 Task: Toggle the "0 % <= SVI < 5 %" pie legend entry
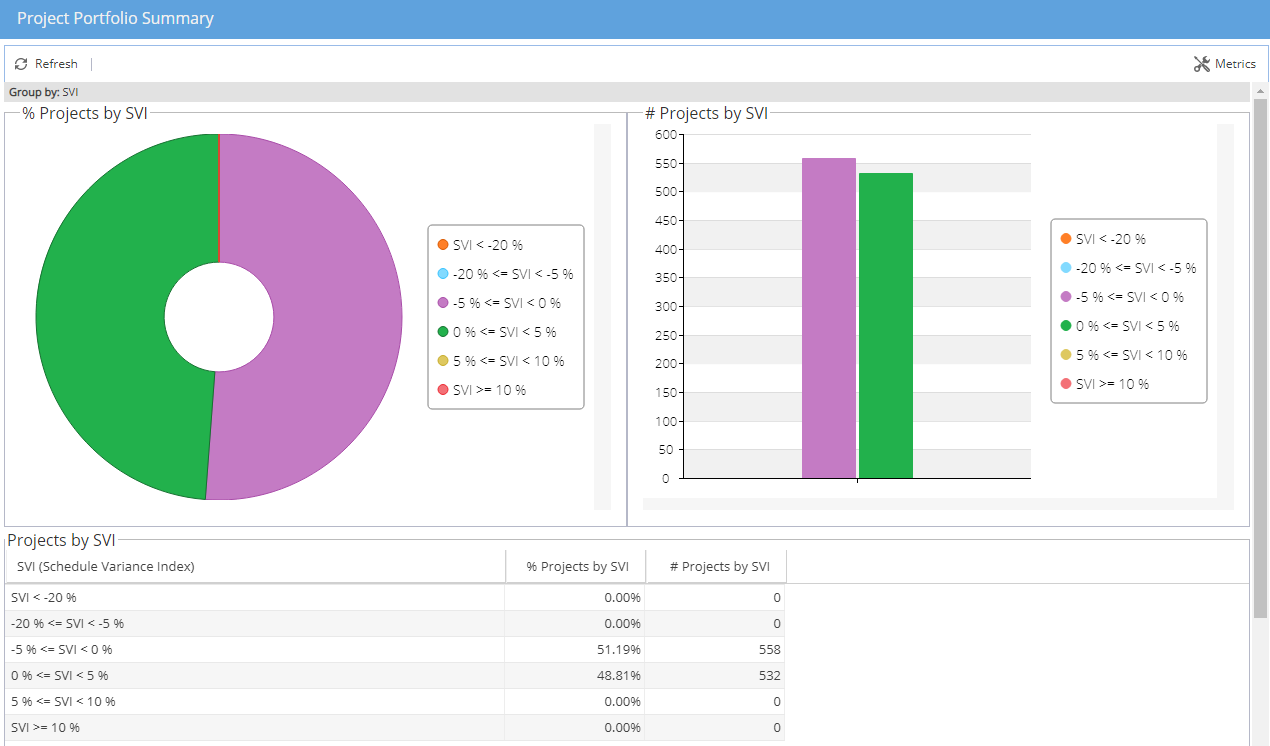[500, 331]
